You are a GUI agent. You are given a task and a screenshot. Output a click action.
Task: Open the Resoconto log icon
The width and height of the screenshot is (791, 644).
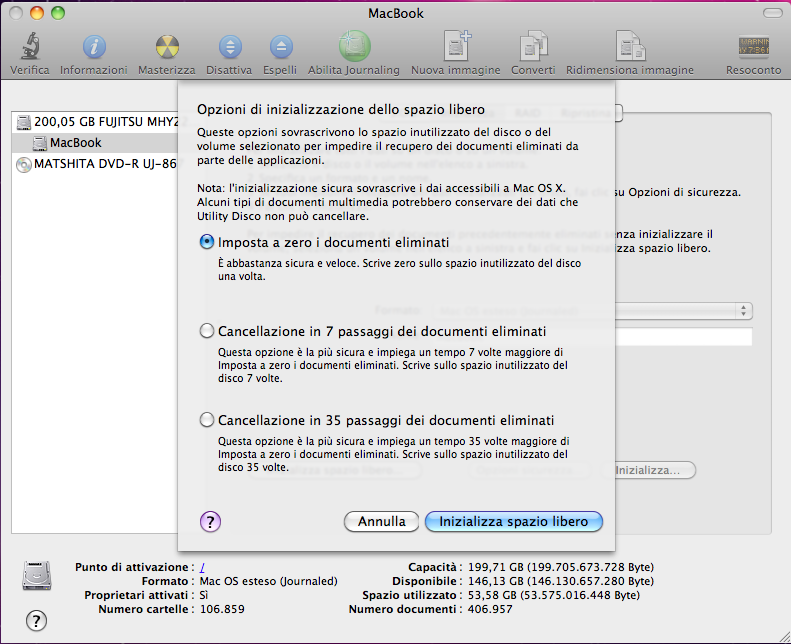click(754, 46)
